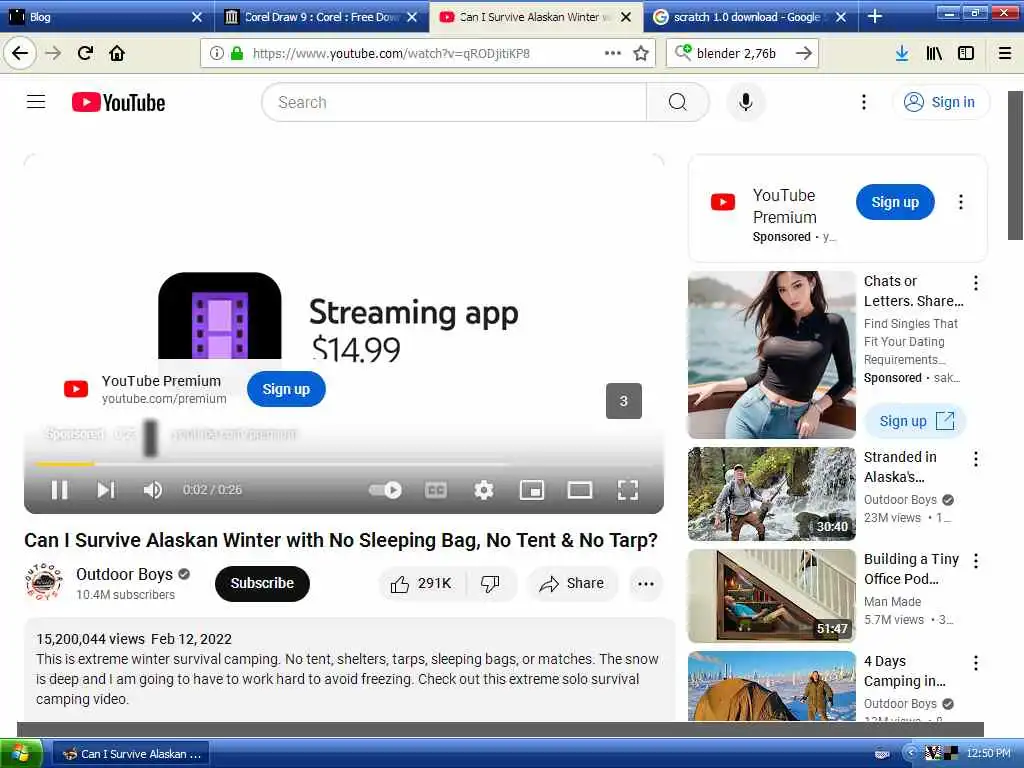
Task: Bookmark this page with star icon
Action: pyautogui.click(x=641, y=53)
